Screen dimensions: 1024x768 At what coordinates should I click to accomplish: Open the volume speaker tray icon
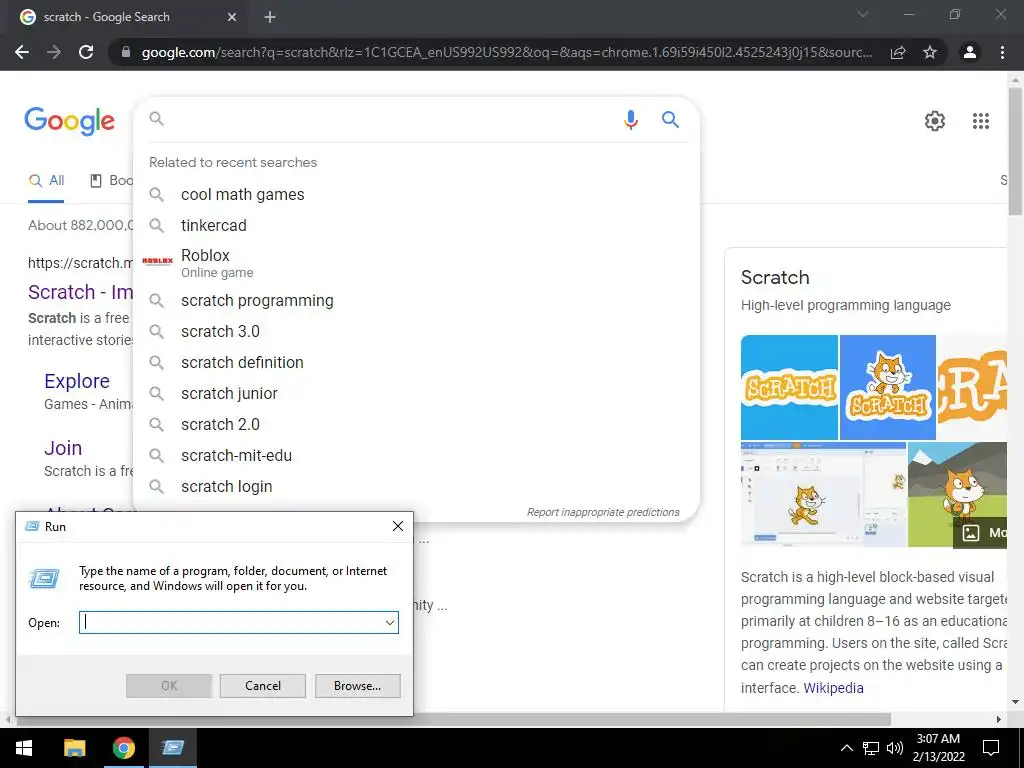click(895, 748)
